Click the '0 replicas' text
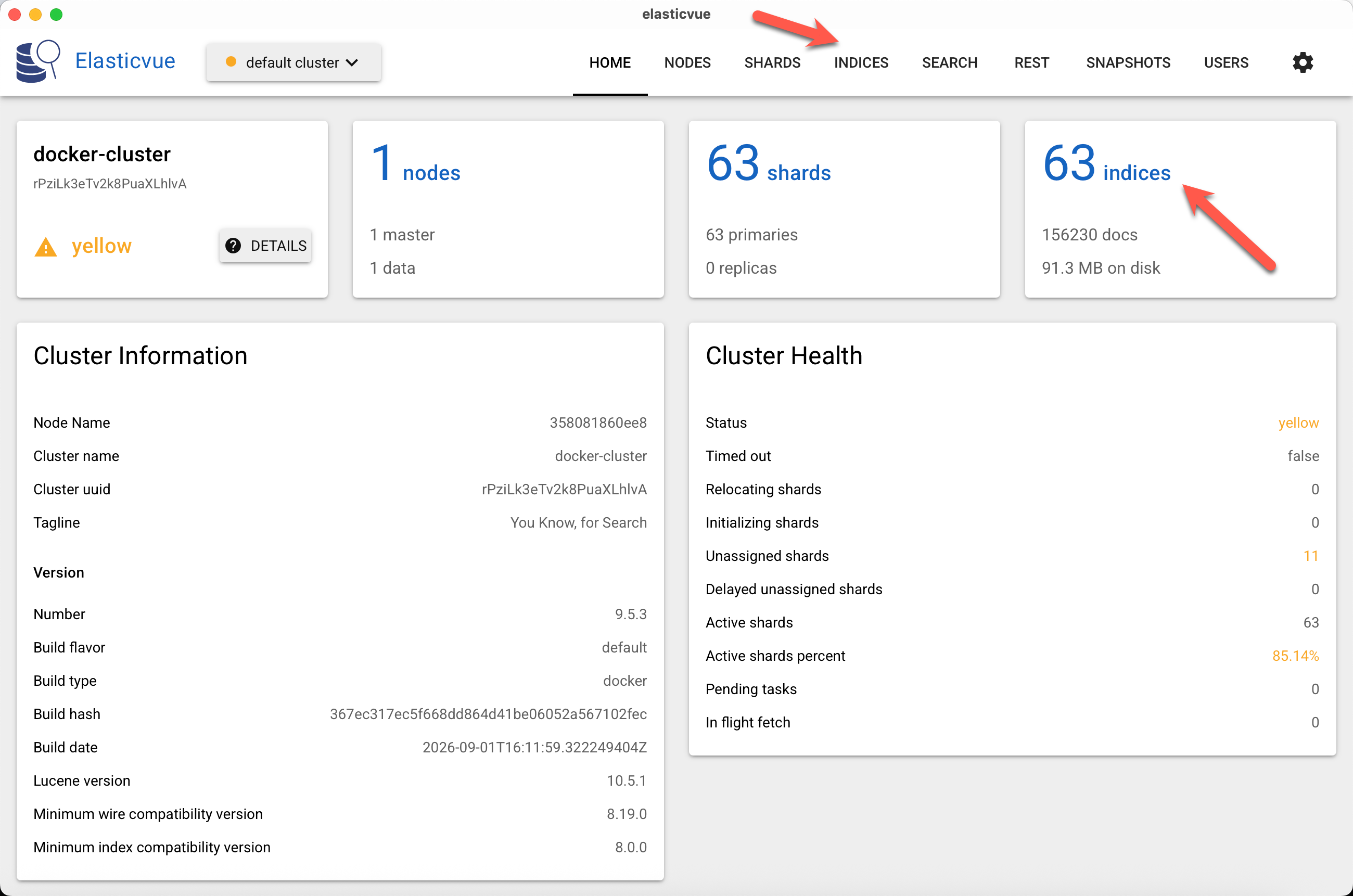 click(x=741, y=268)
